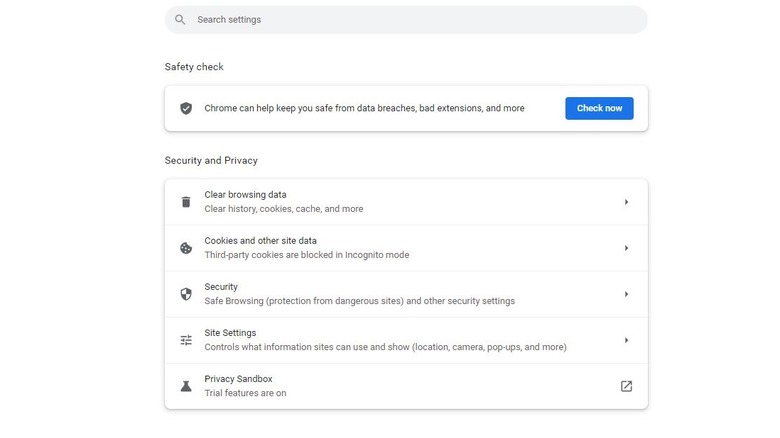Image resolution: width=780 pixels, height=438 pixels.
Task: Expand Site Settings with its right arrow
Action: point(626,340)
